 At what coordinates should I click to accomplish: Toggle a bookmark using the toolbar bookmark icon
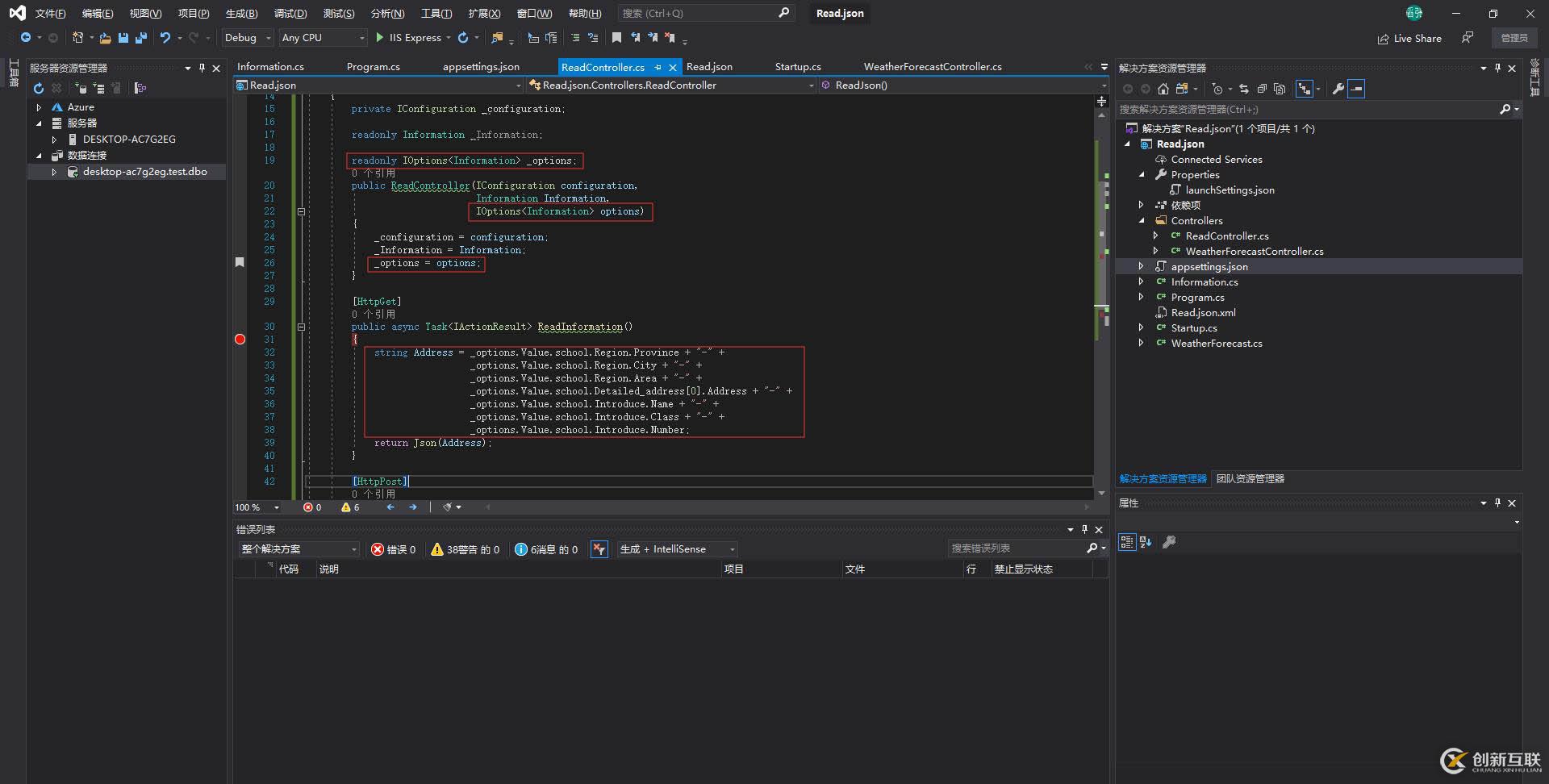(x=618, y=37)
